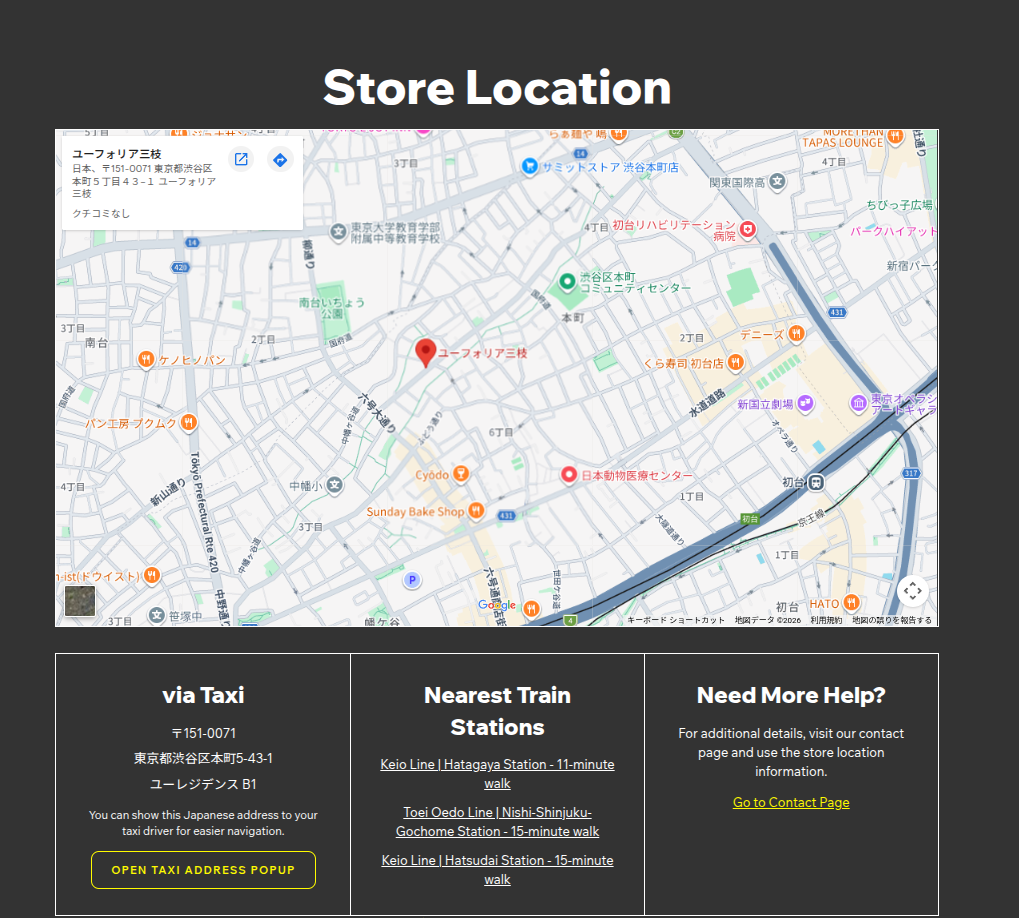The width and height of the screenshot is (1019, 918).
Task: Open the larger map view icon
Action: coord(241,160)
